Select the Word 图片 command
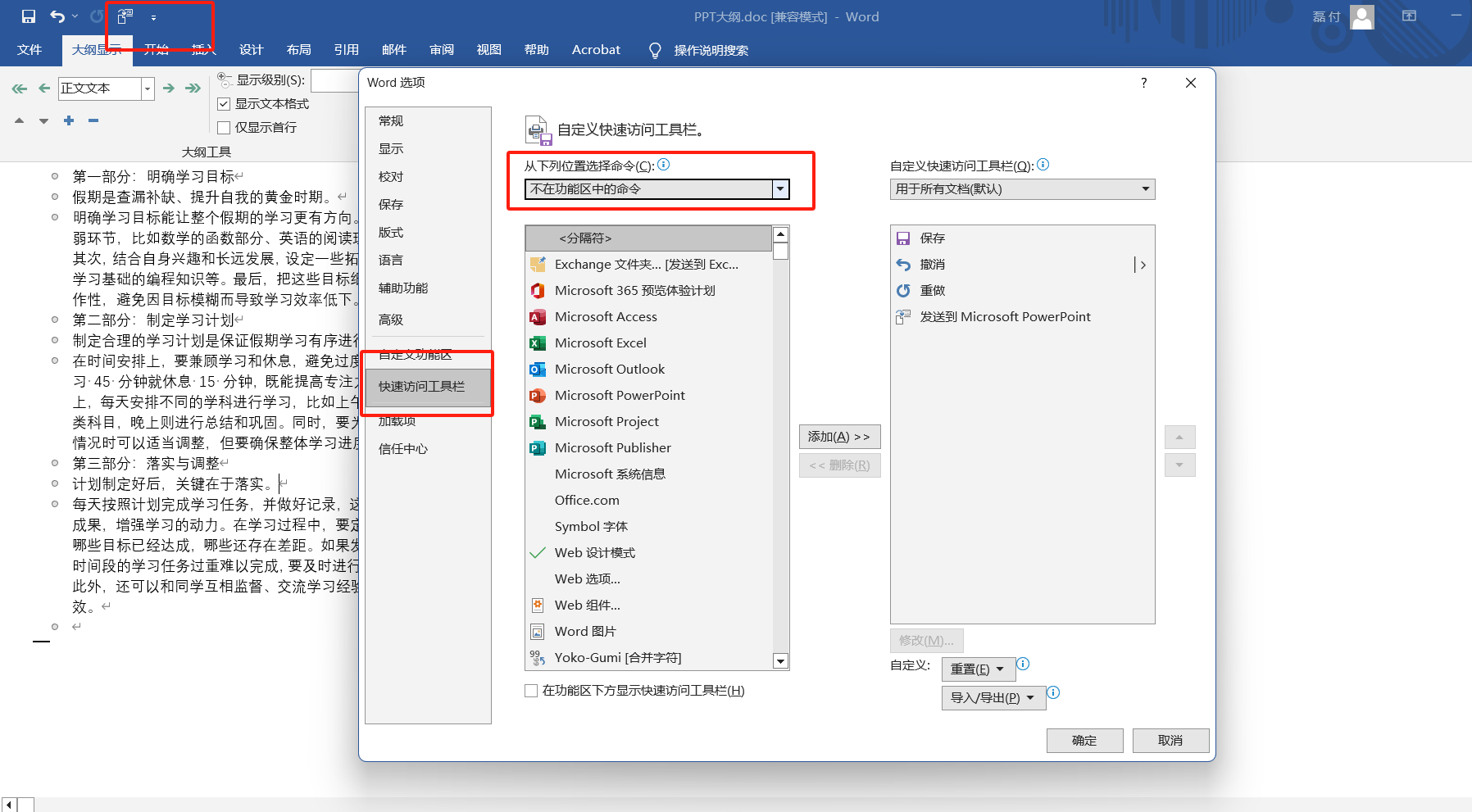The height and width of the screenshot is (812, 1472). 649,632
